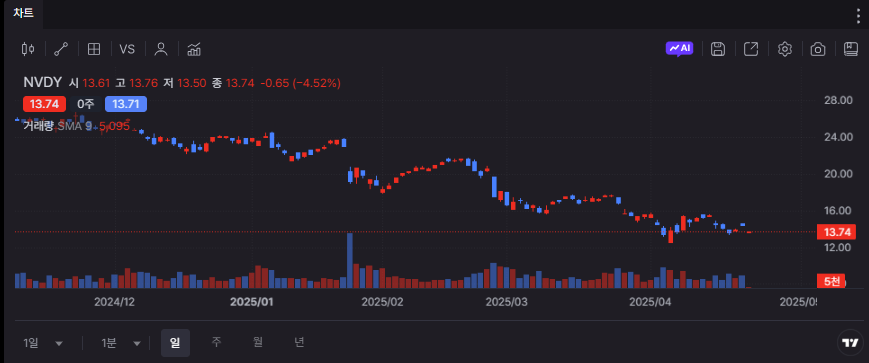Click the 20.00 price axis label
Screen dimensions: 869x363
[x=838, y=173]
